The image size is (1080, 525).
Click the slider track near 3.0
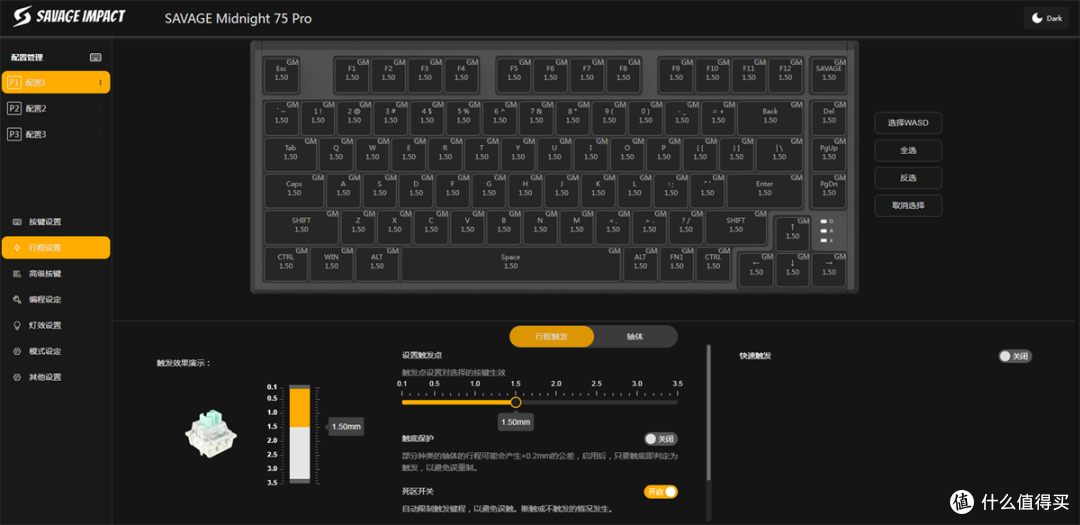click(x=637, y=402)
